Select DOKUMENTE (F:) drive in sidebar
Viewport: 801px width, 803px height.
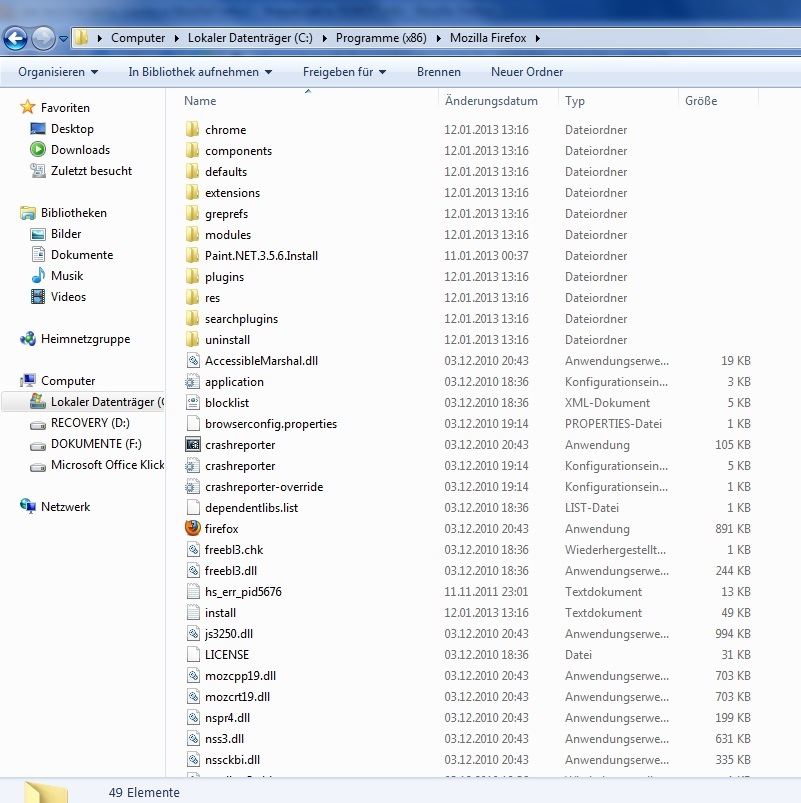tap(96, 444)
